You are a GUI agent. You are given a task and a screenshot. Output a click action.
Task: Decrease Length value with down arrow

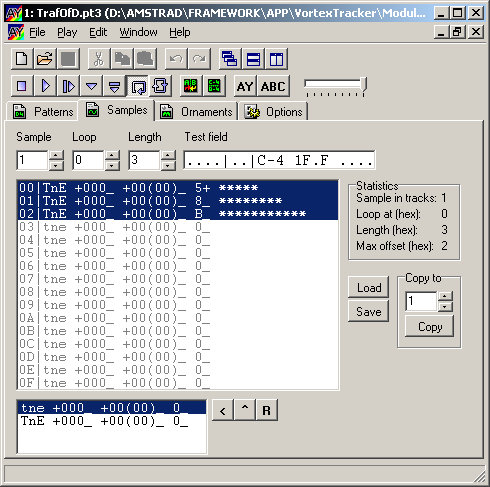(x=168, y=165)
